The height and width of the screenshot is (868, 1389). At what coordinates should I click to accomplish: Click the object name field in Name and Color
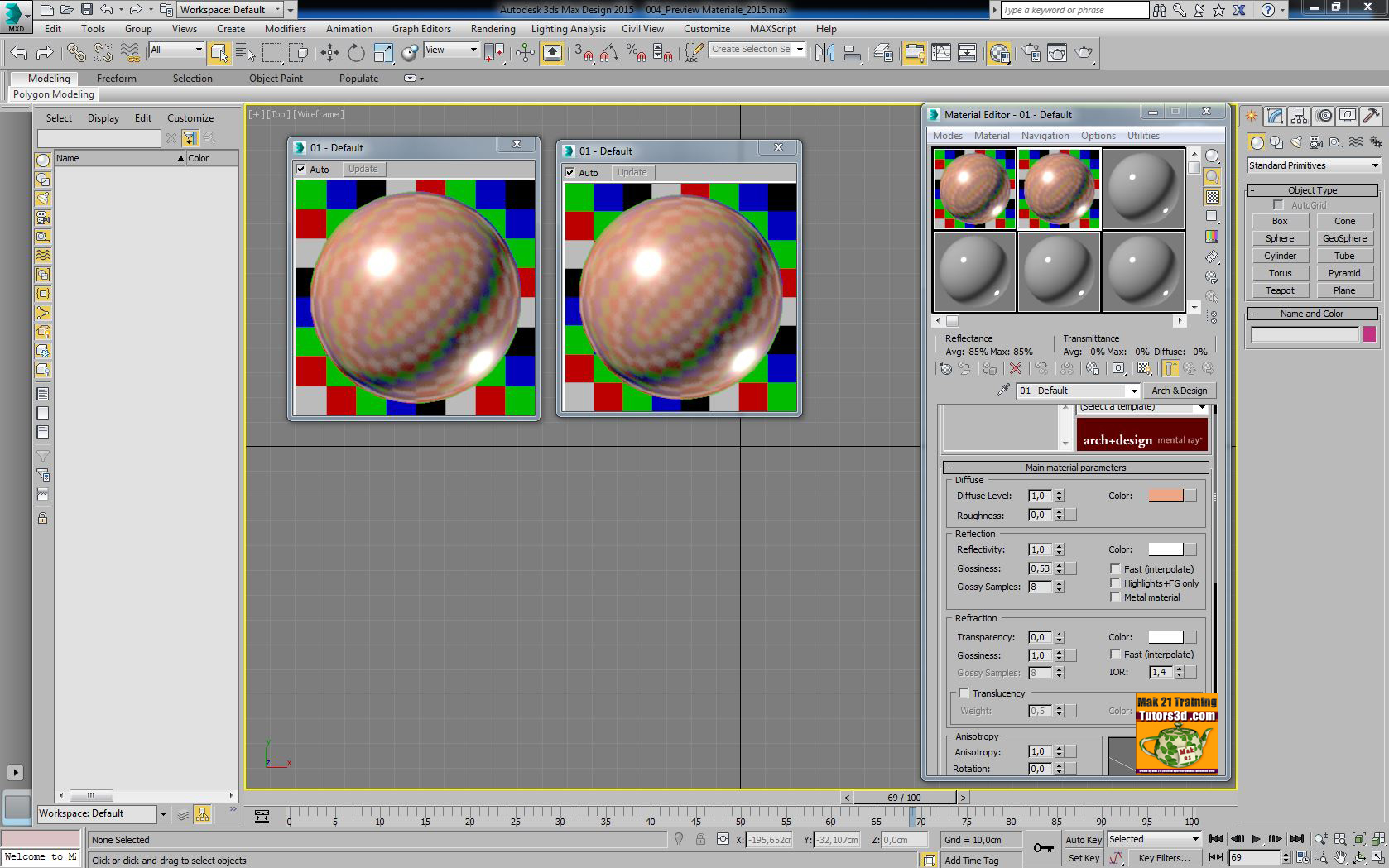pos(1305,334)
